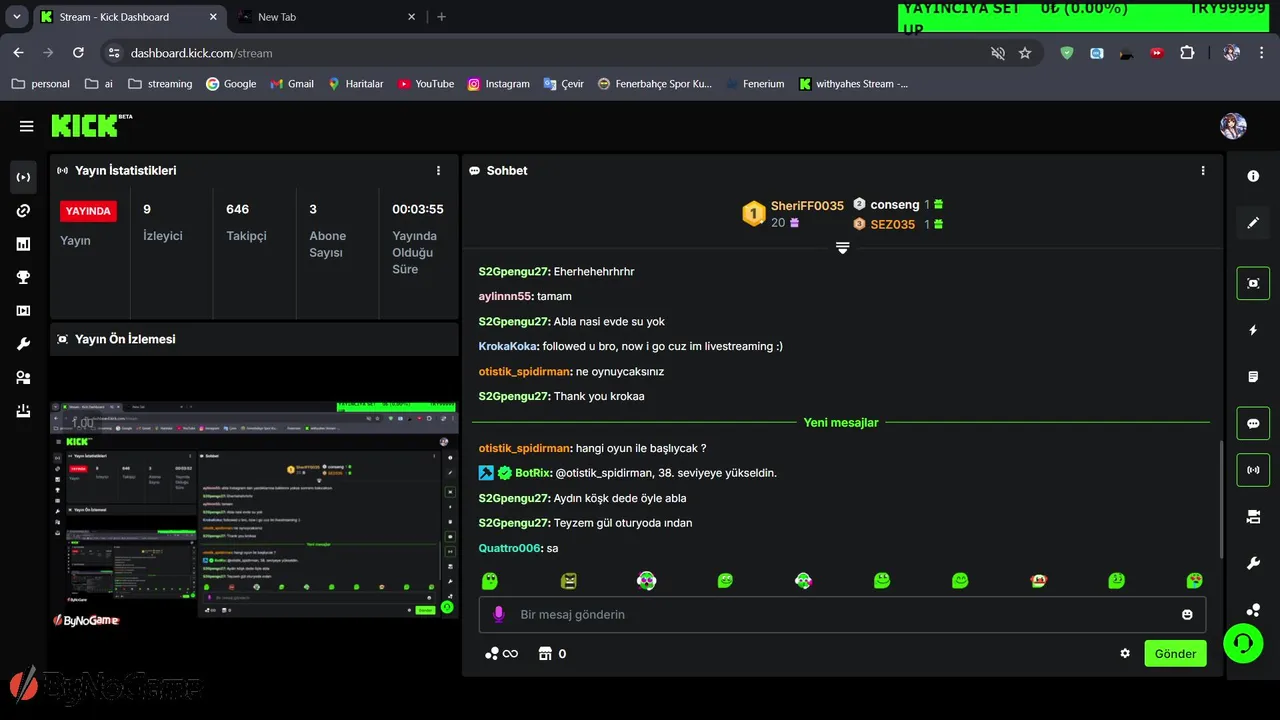Open the personal bookmarks folder
This screenshot has height=720, width=1280.
41,84
